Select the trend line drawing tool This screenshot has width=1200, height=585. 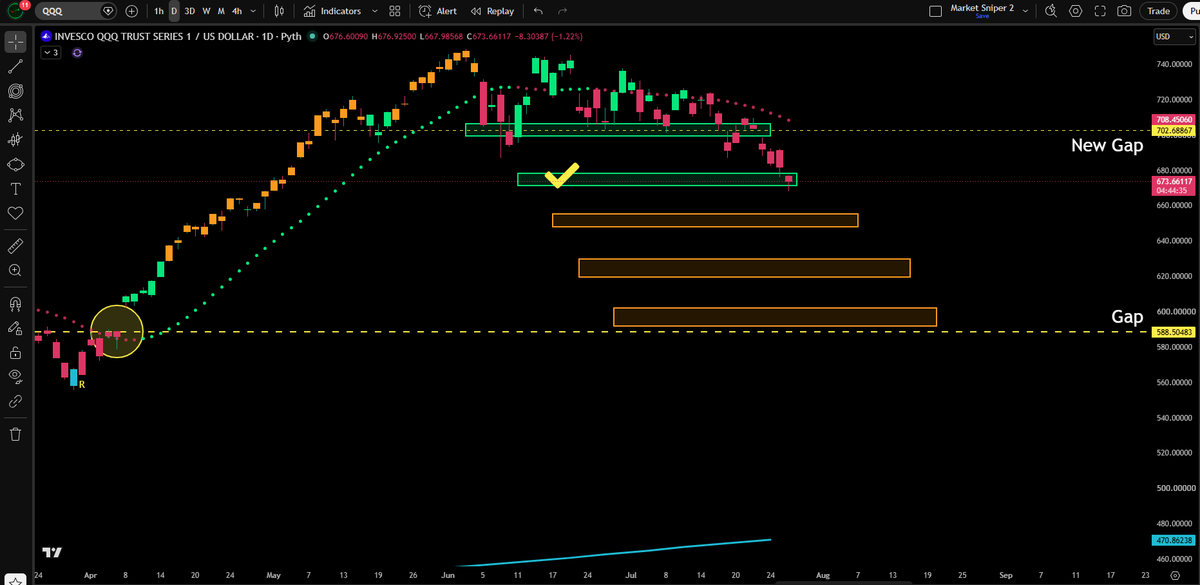point(16,66)
